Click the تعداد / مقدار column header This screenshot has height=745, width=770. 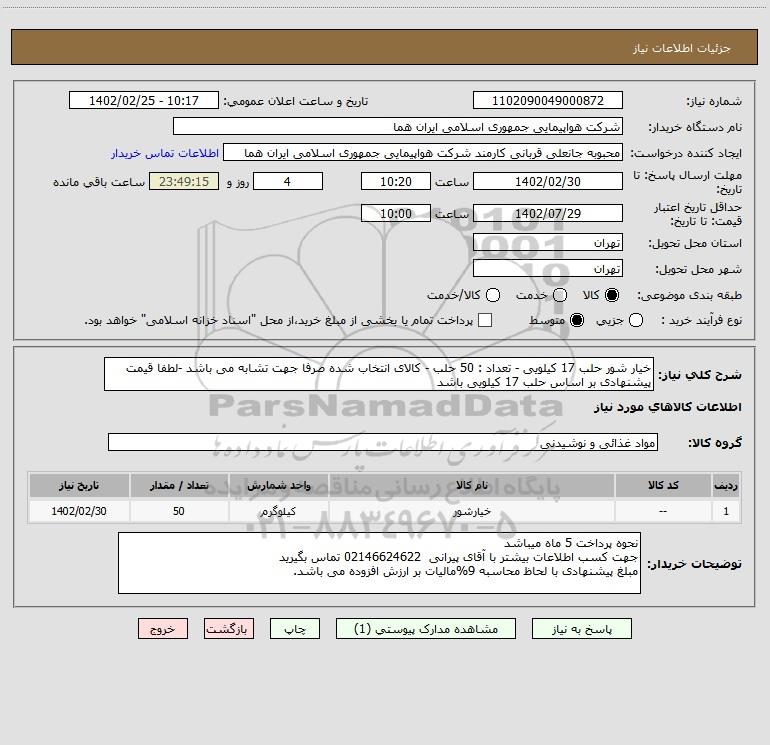click(x=179, y=485)
